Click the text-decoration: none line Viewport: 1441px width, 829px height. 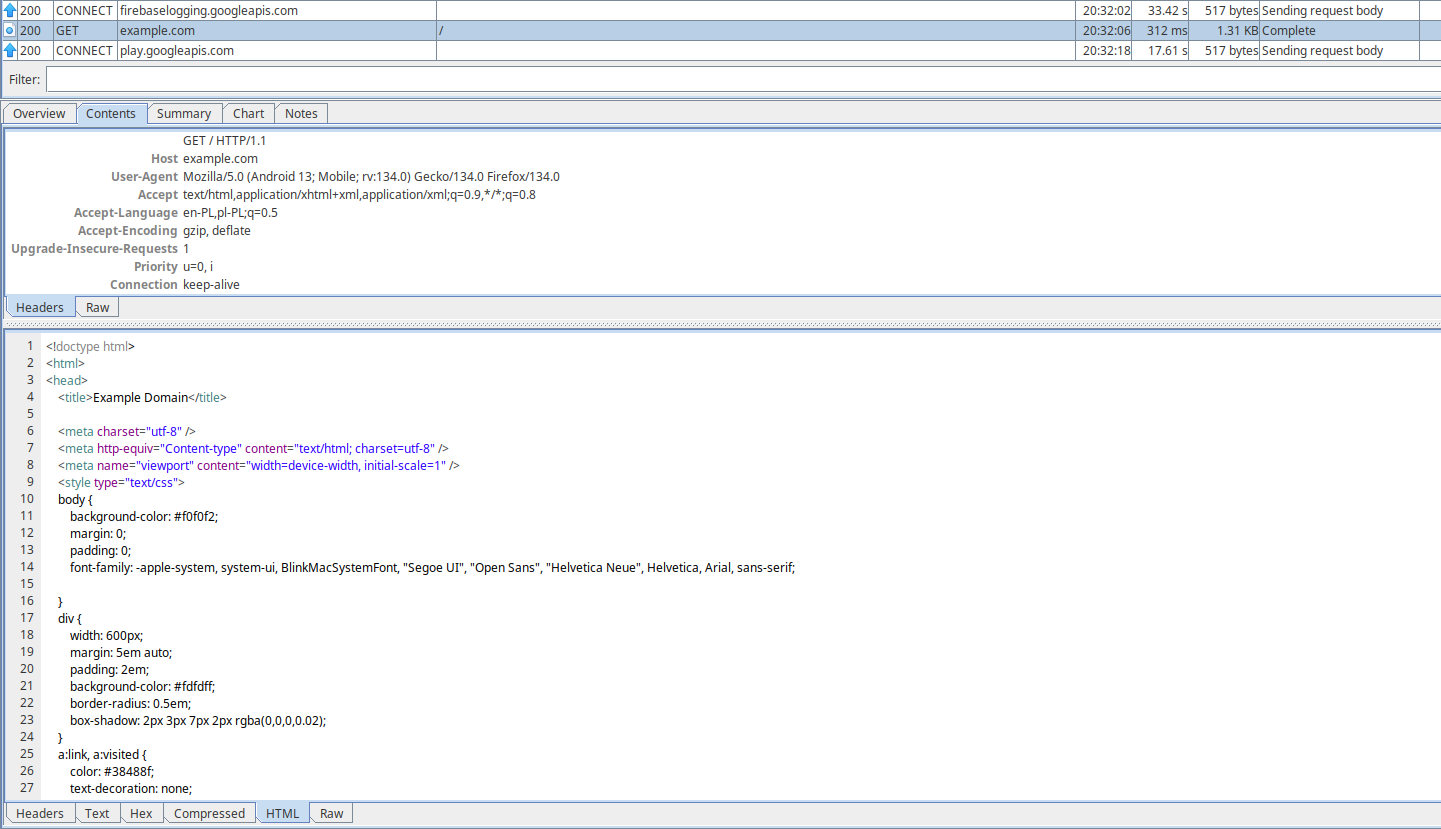(x=131, y=788)
